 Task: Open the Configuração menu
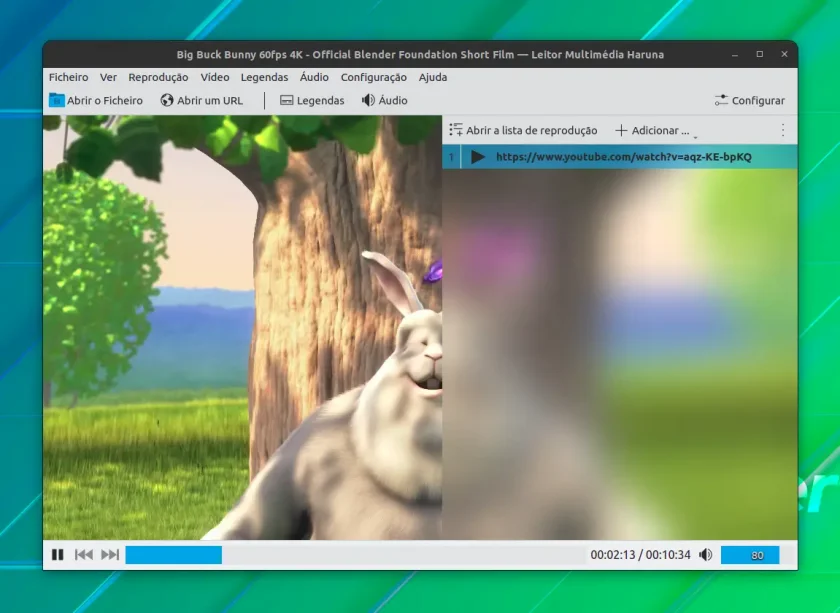click(x=373, y=77)
